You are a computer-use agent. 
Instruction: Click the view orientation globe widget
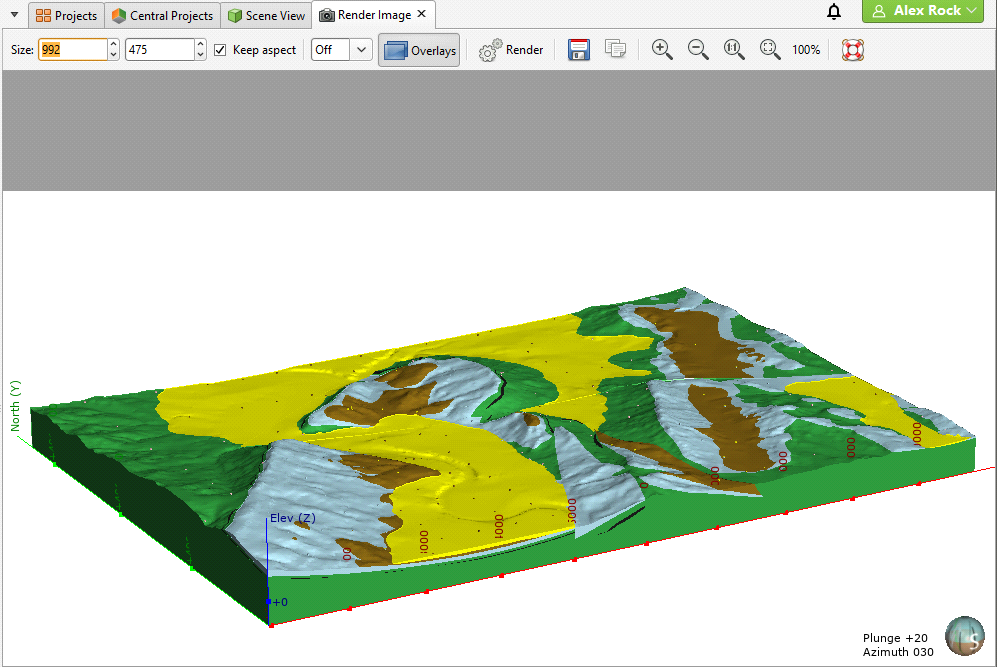964,636
